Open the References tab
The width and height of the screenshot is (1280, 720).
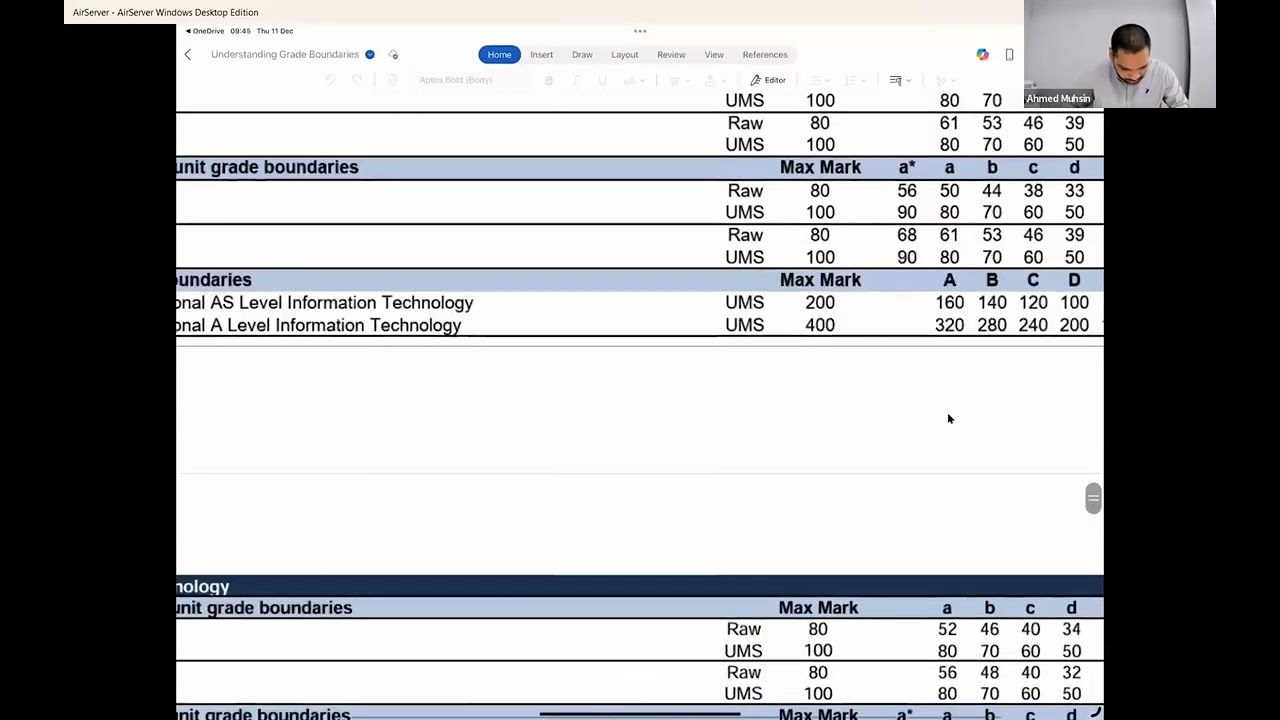765,54
